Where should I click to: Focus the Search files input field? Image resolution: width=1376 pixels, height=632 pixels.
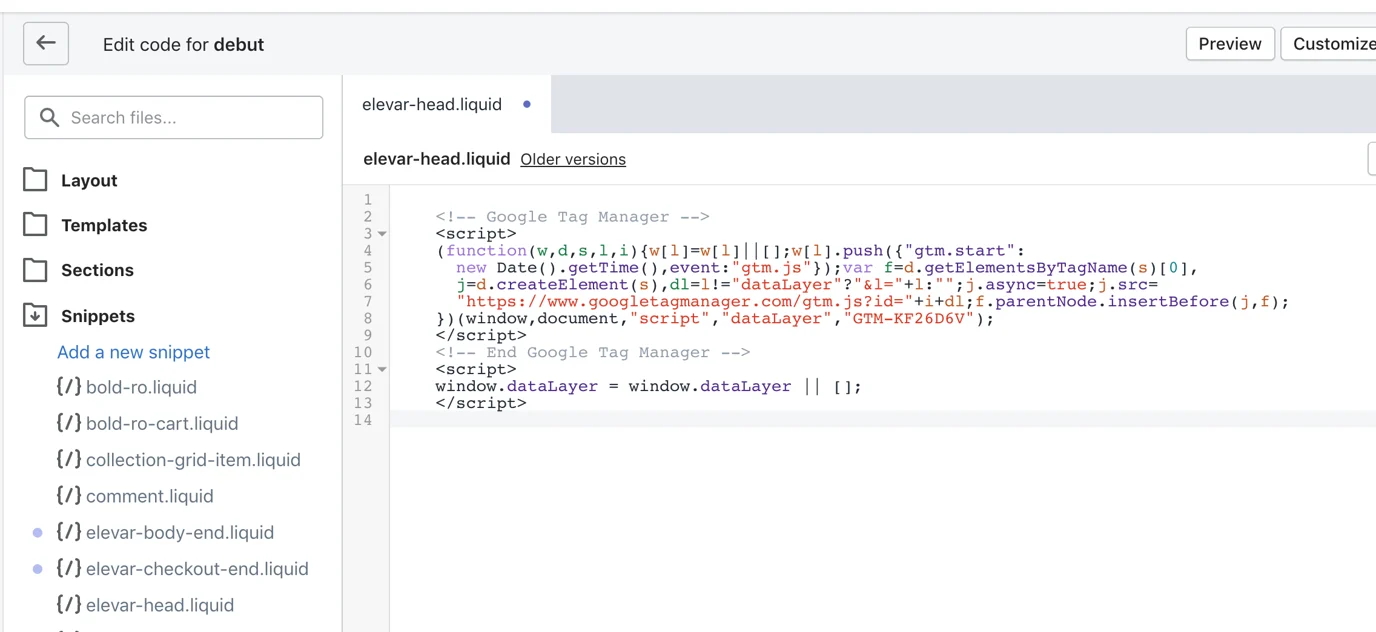pos(174,117)
